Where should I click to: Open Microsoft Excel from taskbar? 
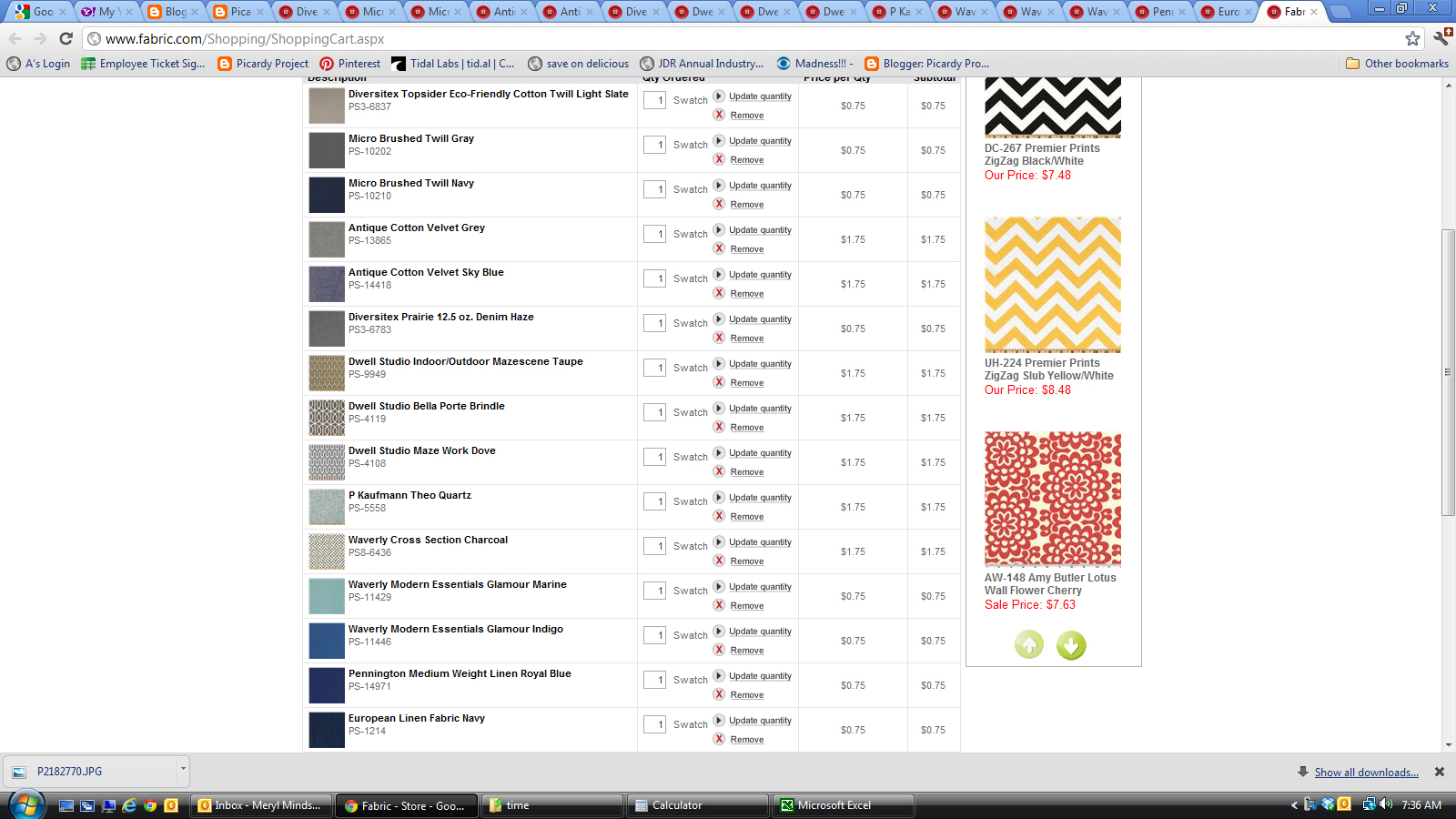pos(844,805)
